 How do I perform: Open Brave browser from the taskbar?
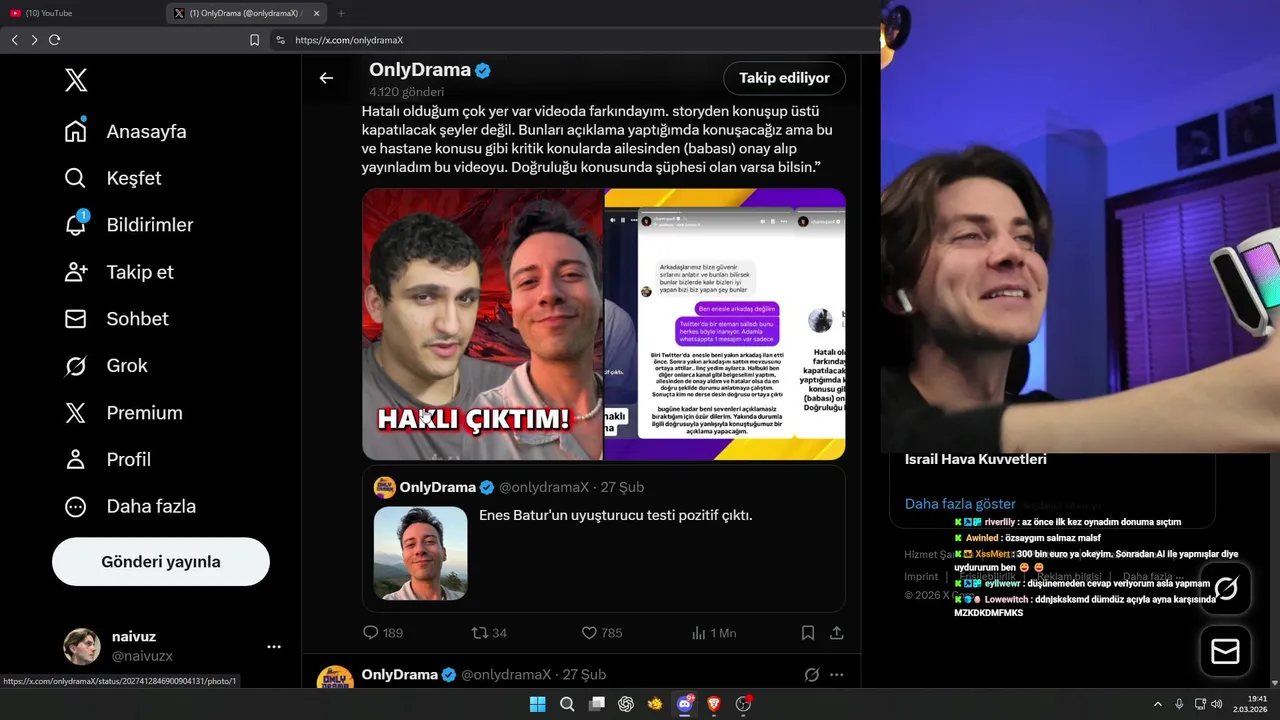coord(714,704)
